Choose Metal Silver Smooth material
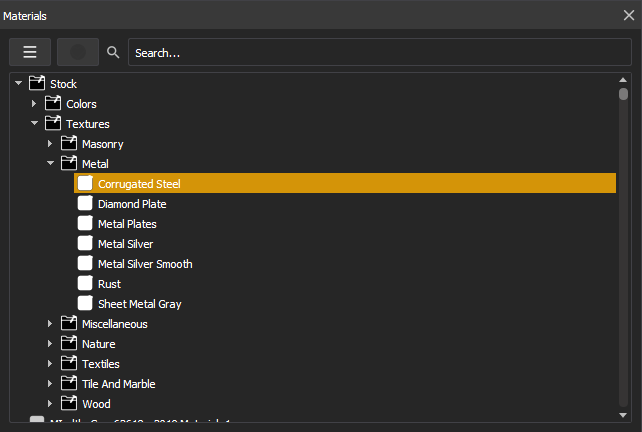Viewport: 642px width, 432px height. [x=145, y=264]
